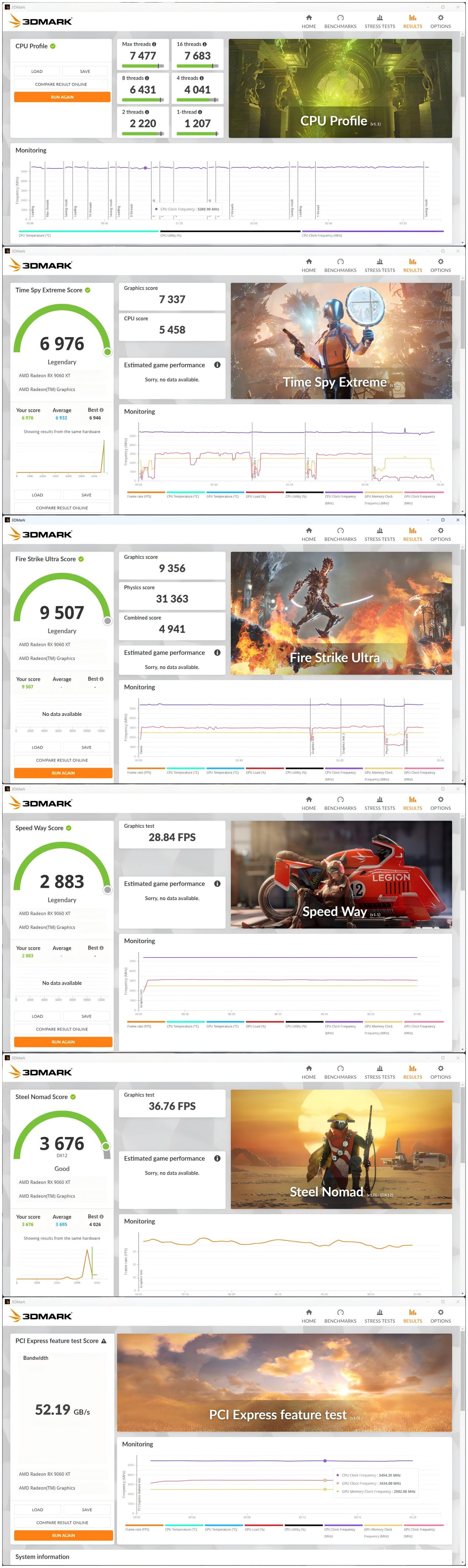The width and height of the screenshot is (468, 1568).
Task: Open STRESS TESTS in the CPU Profile window
Action: tap(379, 21)
